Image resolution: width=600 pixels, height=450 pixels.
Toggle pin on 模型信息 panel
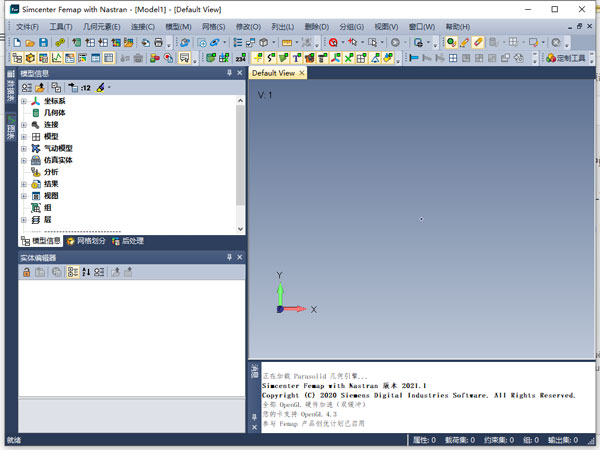click(229, 74)
